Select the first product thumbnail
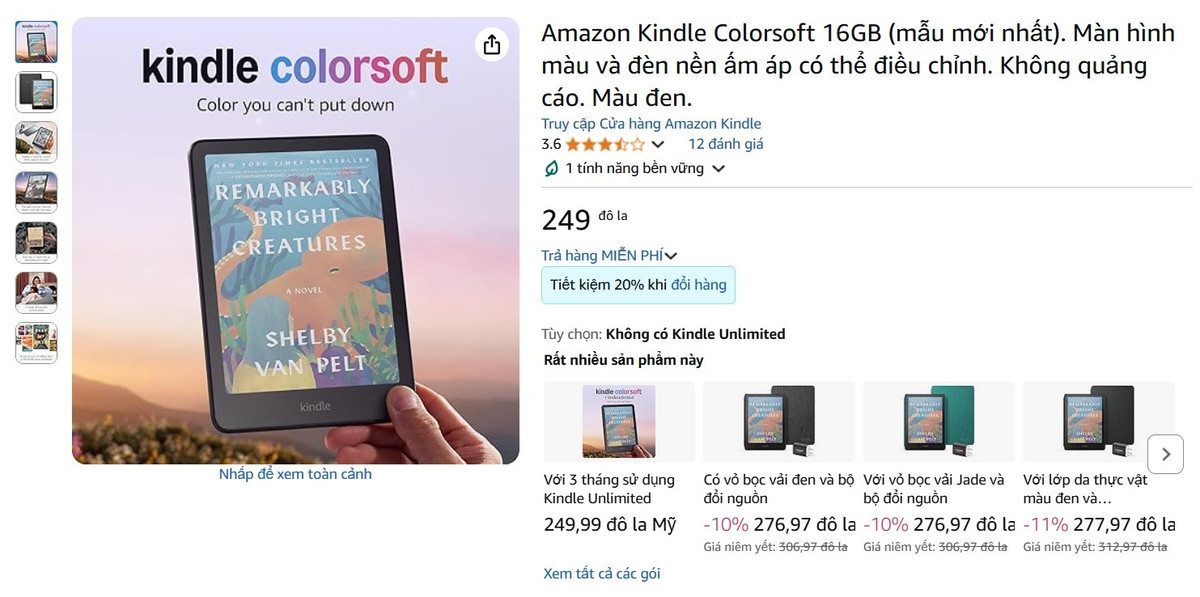 (36, 42)
